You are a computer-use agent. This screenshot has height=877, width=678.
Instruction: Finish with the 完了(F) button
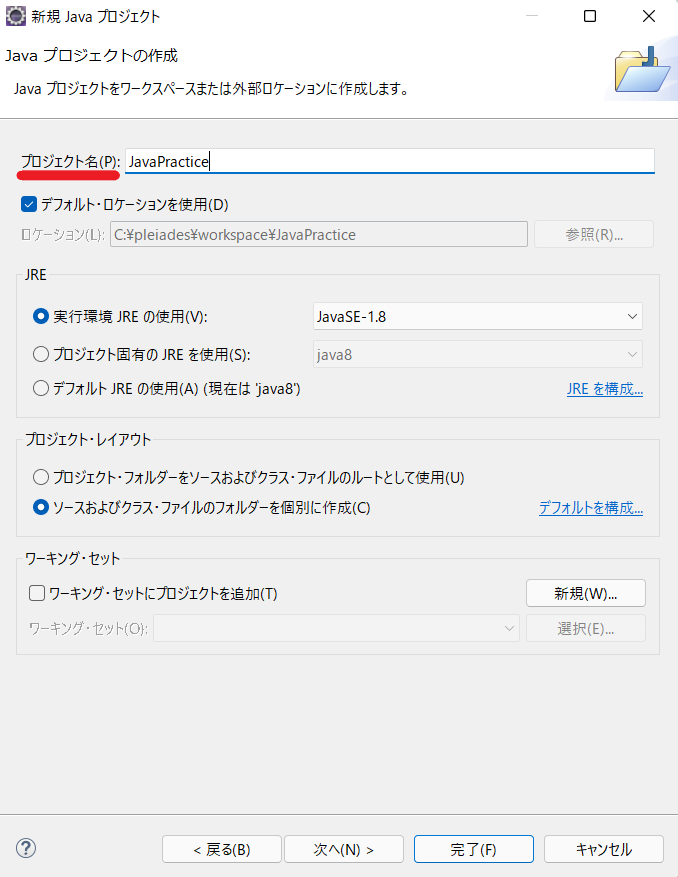click(473, 849)
